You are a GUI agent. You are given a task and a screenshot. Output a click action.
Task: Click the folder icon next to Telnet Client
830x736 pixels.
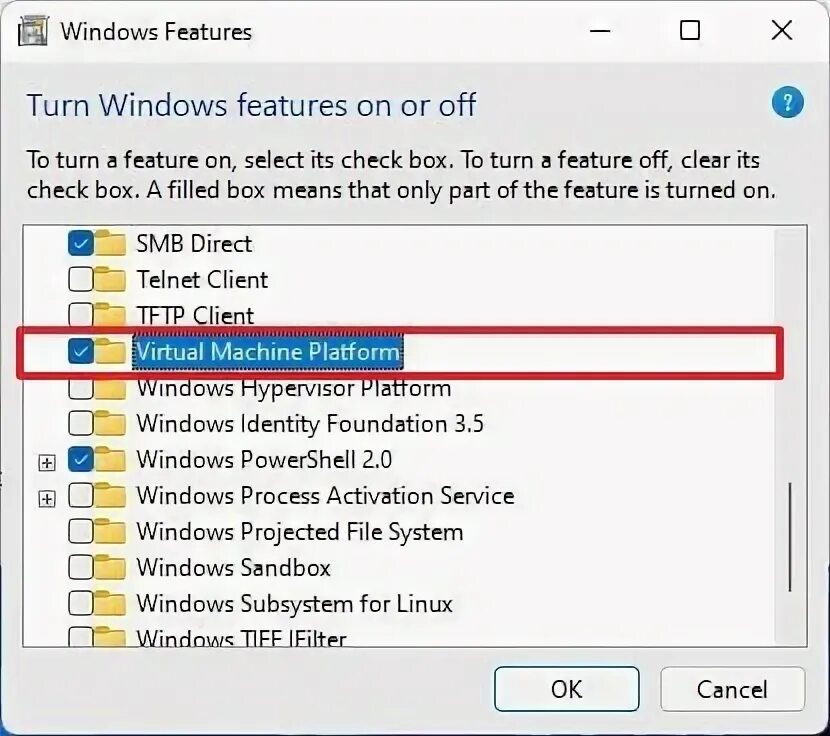[x=111, y=279]
